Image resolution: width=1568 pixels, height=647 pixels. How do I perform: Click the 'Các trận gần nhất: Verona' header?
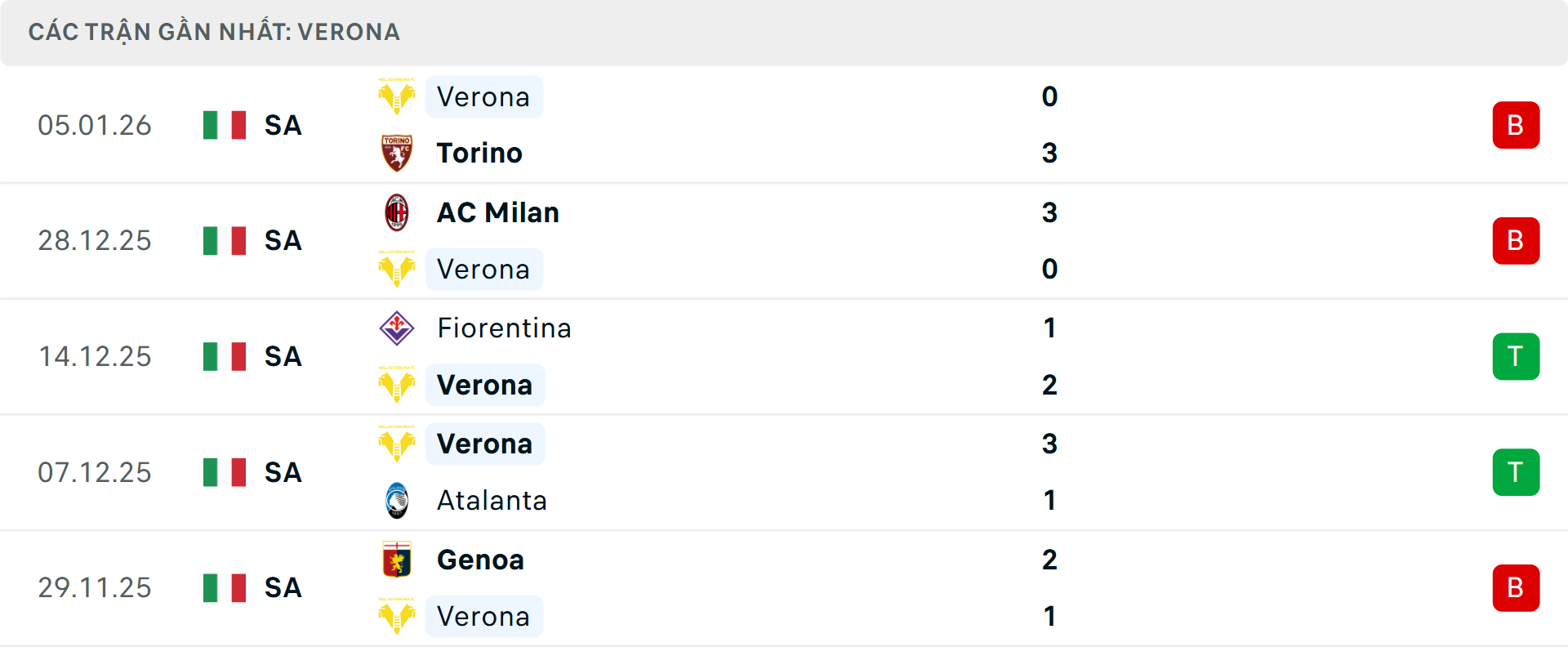tap(214, 32)
